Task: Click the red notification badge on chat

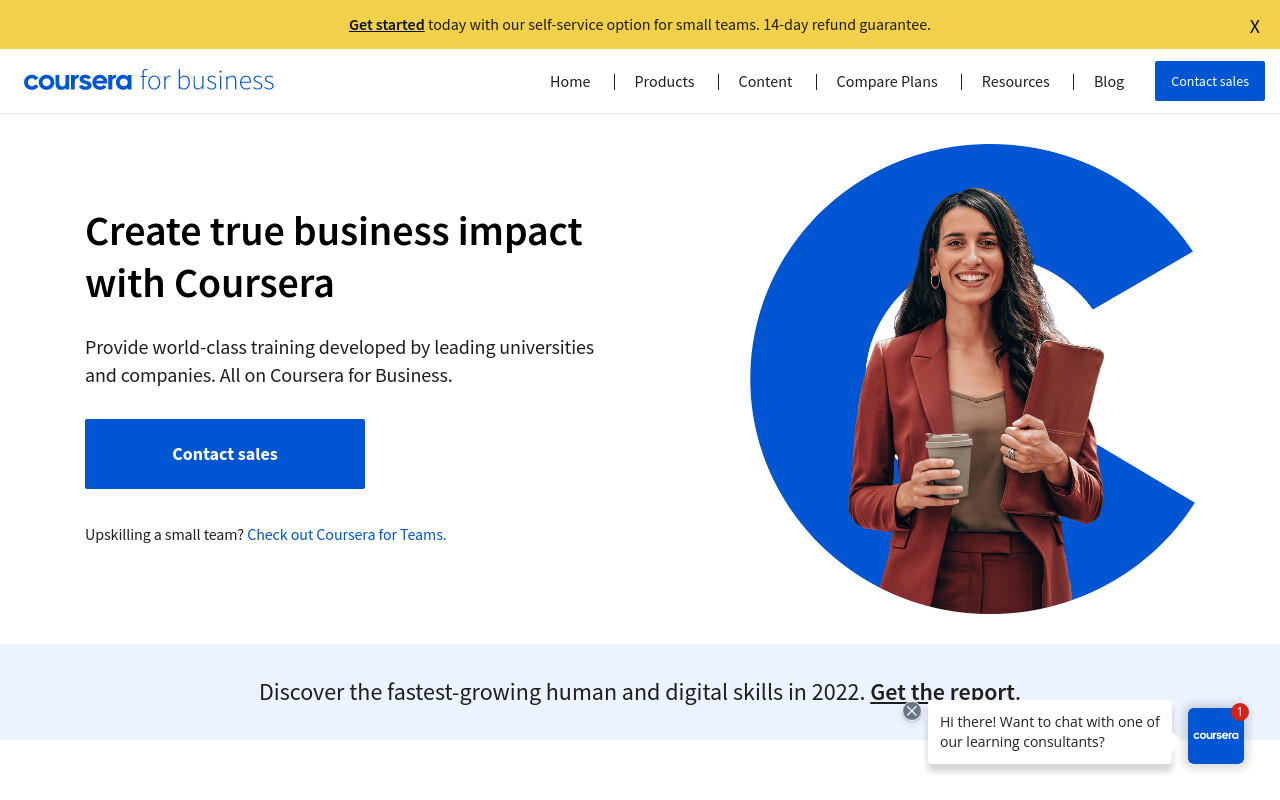Action: (1240, 712)
